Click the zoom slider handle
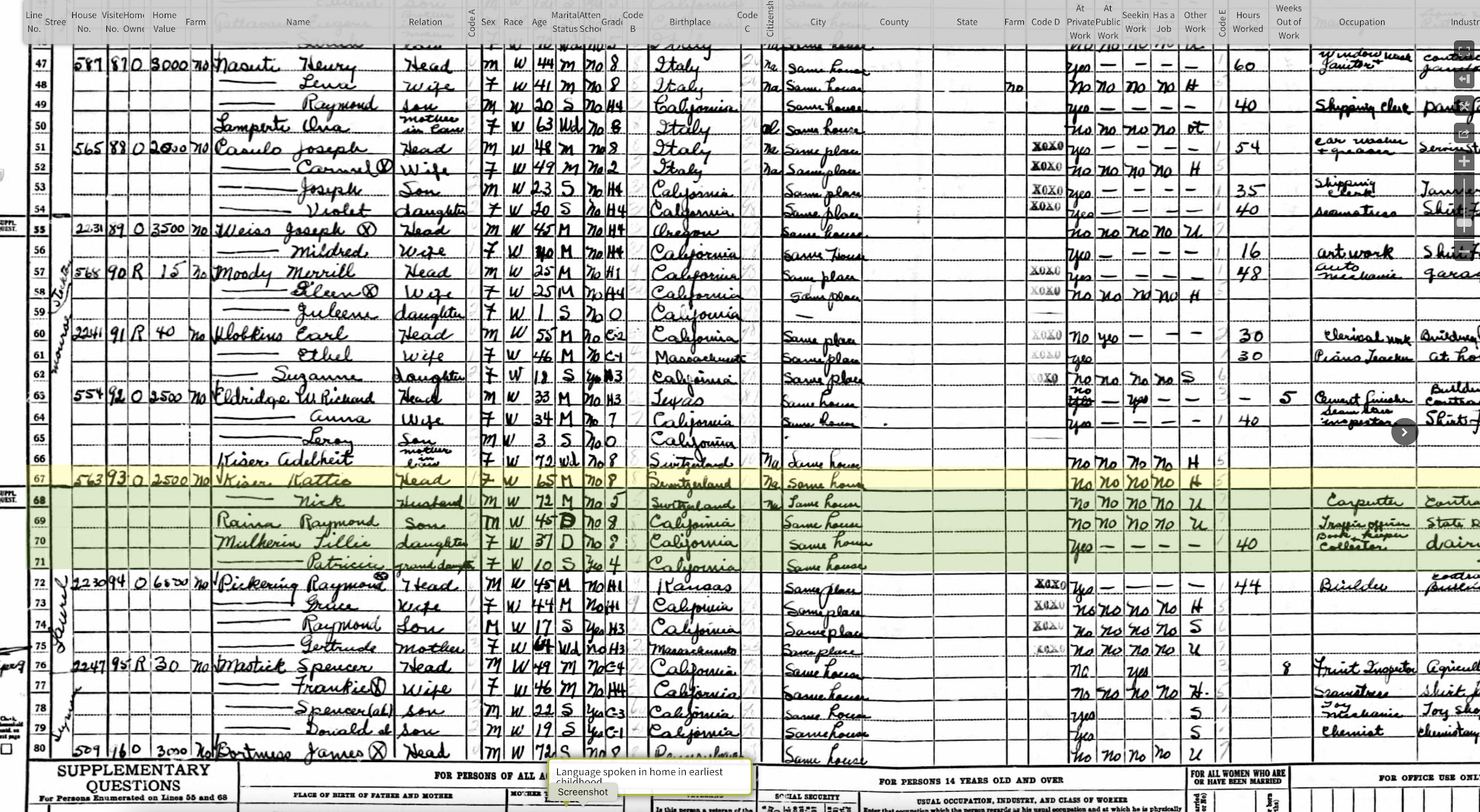 coord(1464,224)
